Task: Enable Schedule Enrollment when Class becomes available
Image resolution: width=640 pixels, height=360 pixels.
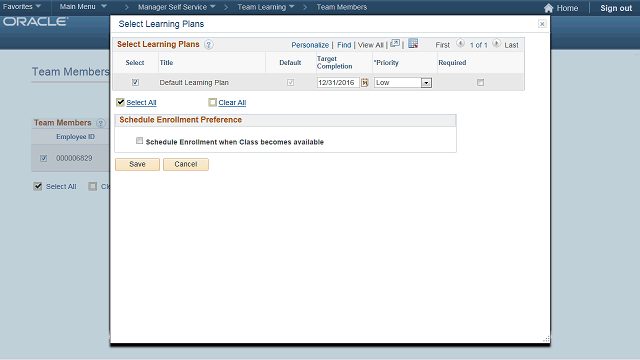Action: pos(140,141)
